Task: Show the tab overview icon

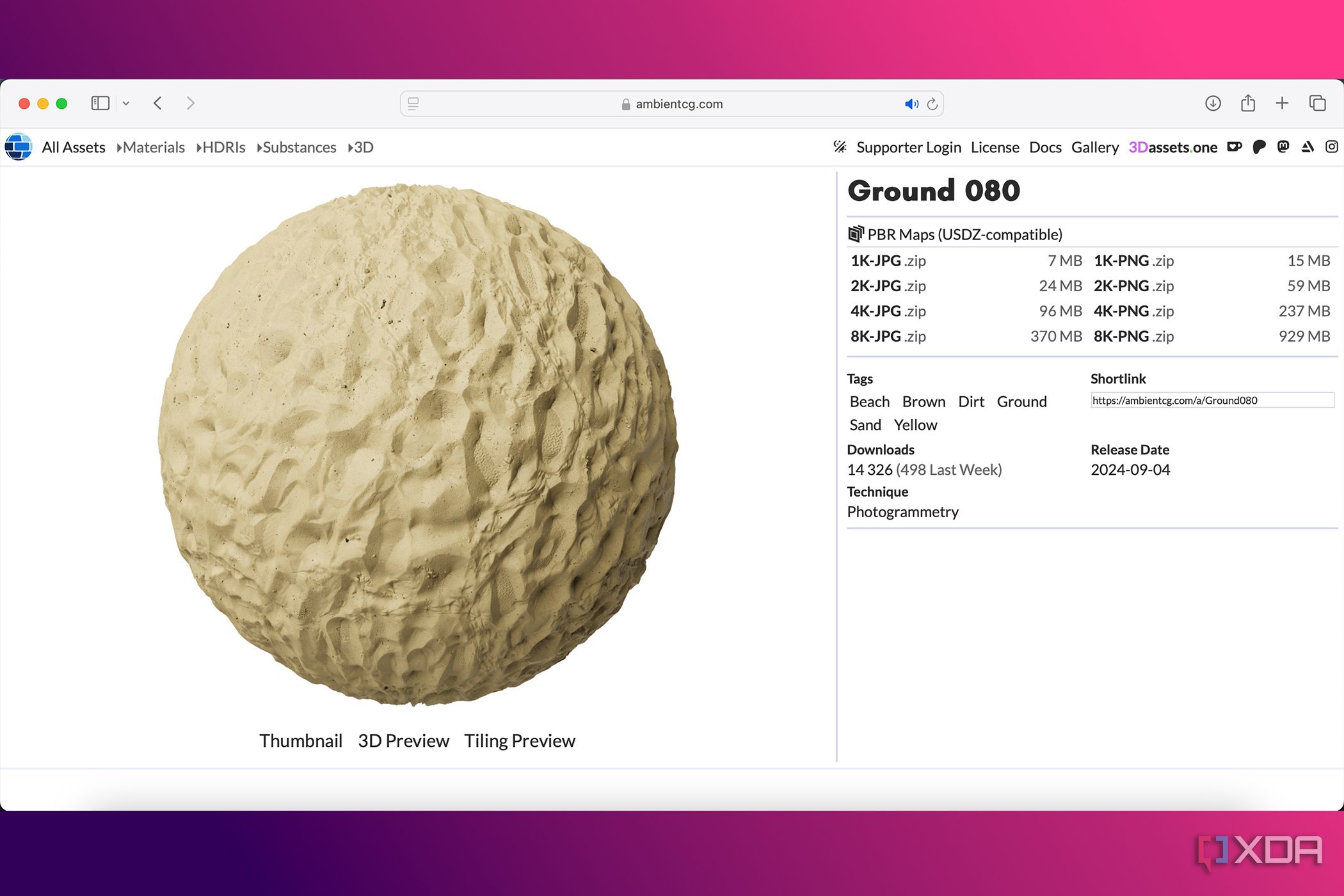Action: [1317, 103]
